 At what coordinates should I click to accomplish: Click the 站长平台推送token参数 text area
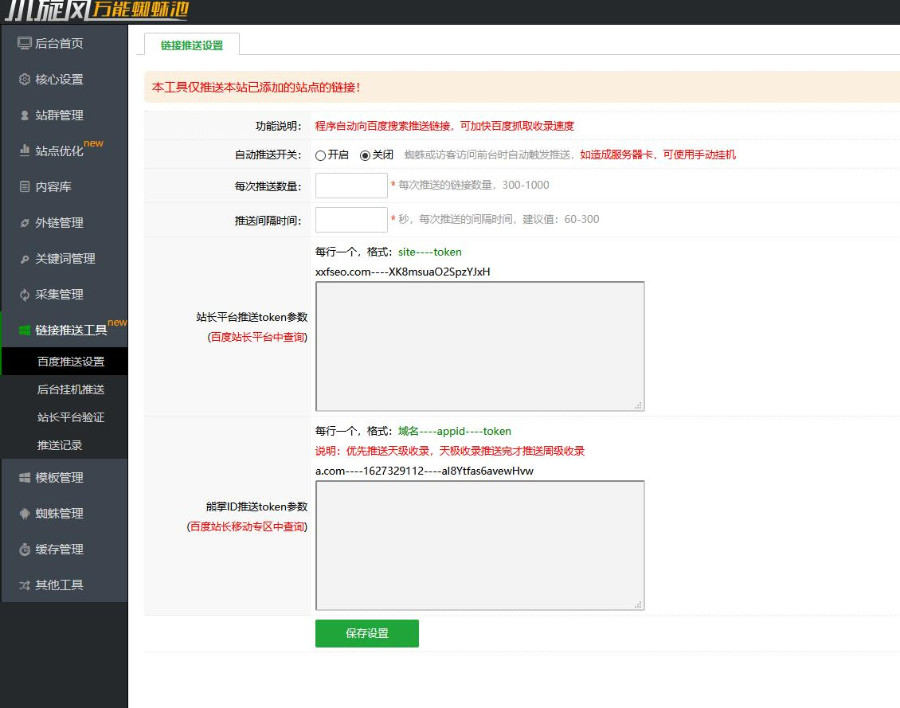pyautogui.click(x=479, y=346)
